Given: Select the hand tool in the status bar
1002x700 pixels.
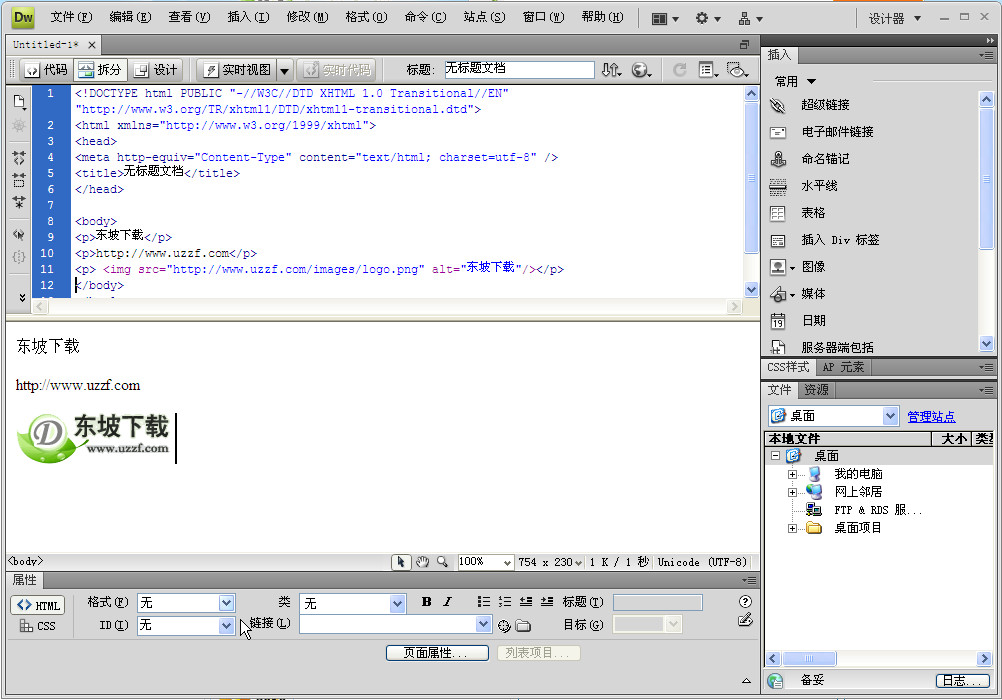Looking at the screenshot, I should click(x=421, y=562).
